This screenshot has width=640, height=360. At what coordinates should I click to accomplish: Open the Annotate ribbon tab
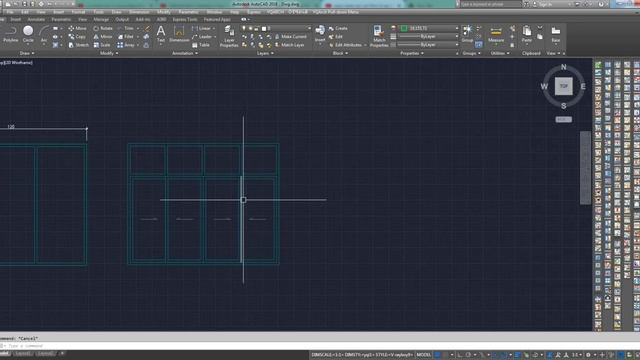pyautogui.click(x=36, y=19)
